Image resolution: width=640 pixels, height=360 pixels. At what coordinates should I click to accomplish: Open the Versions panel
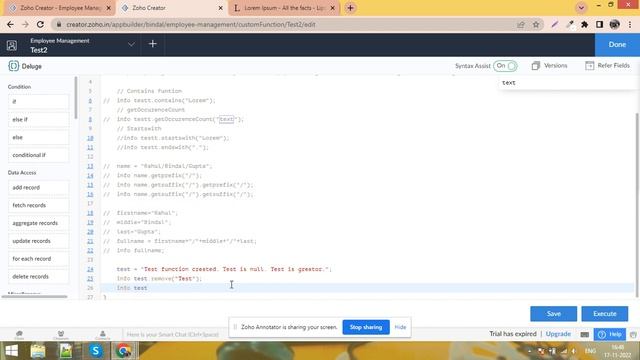(549, 66)
